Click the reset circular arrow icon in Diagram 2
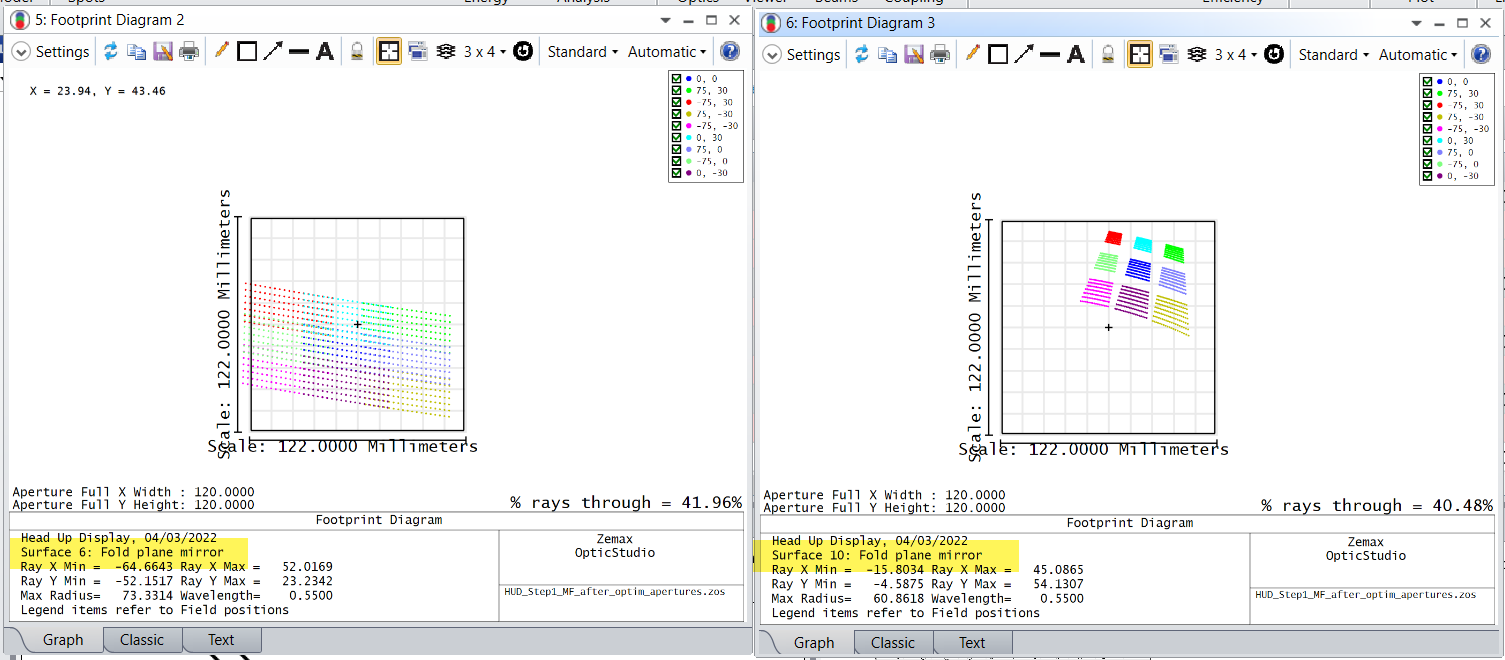Screen dimensions: 1505x660 (522, 51)
